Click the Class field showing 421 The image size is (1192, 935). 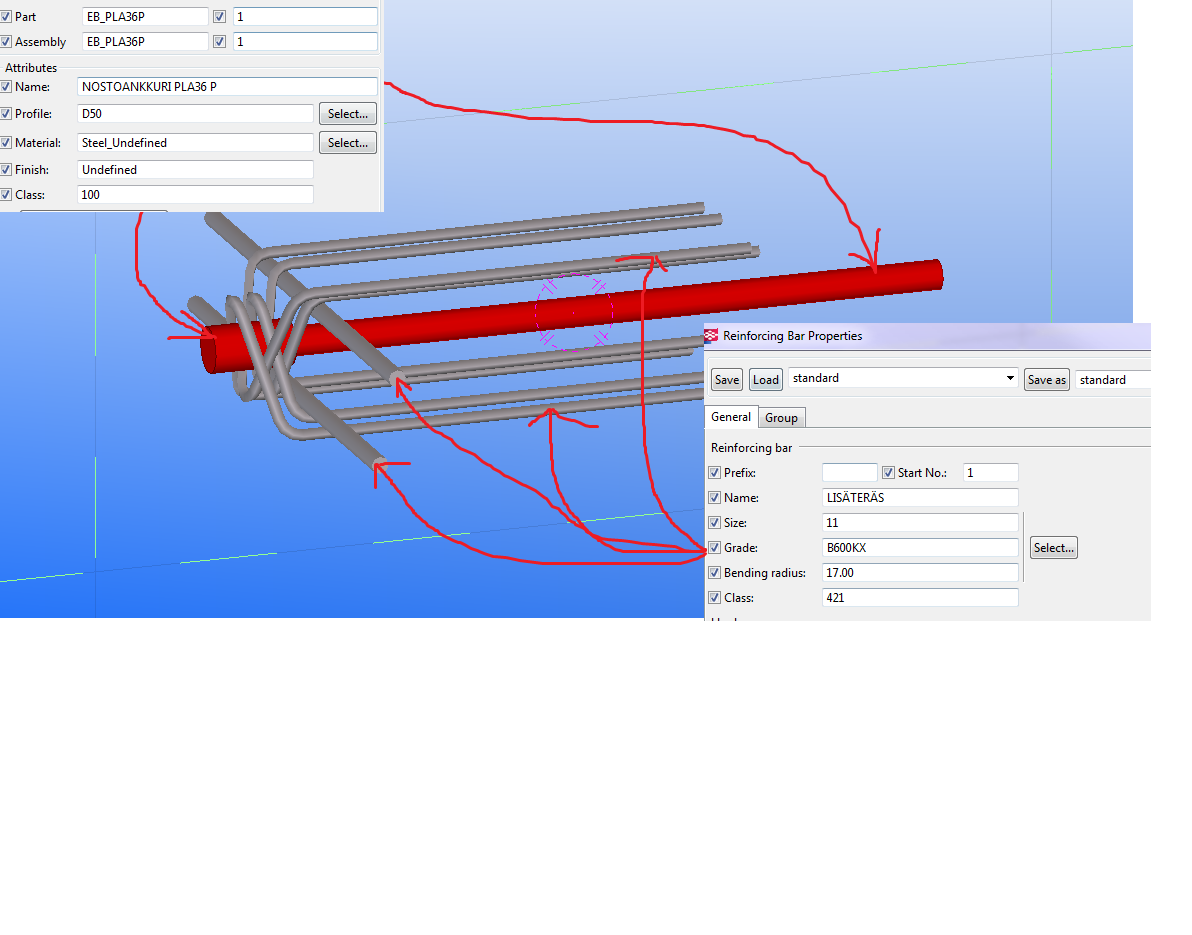tap(919, 598)
